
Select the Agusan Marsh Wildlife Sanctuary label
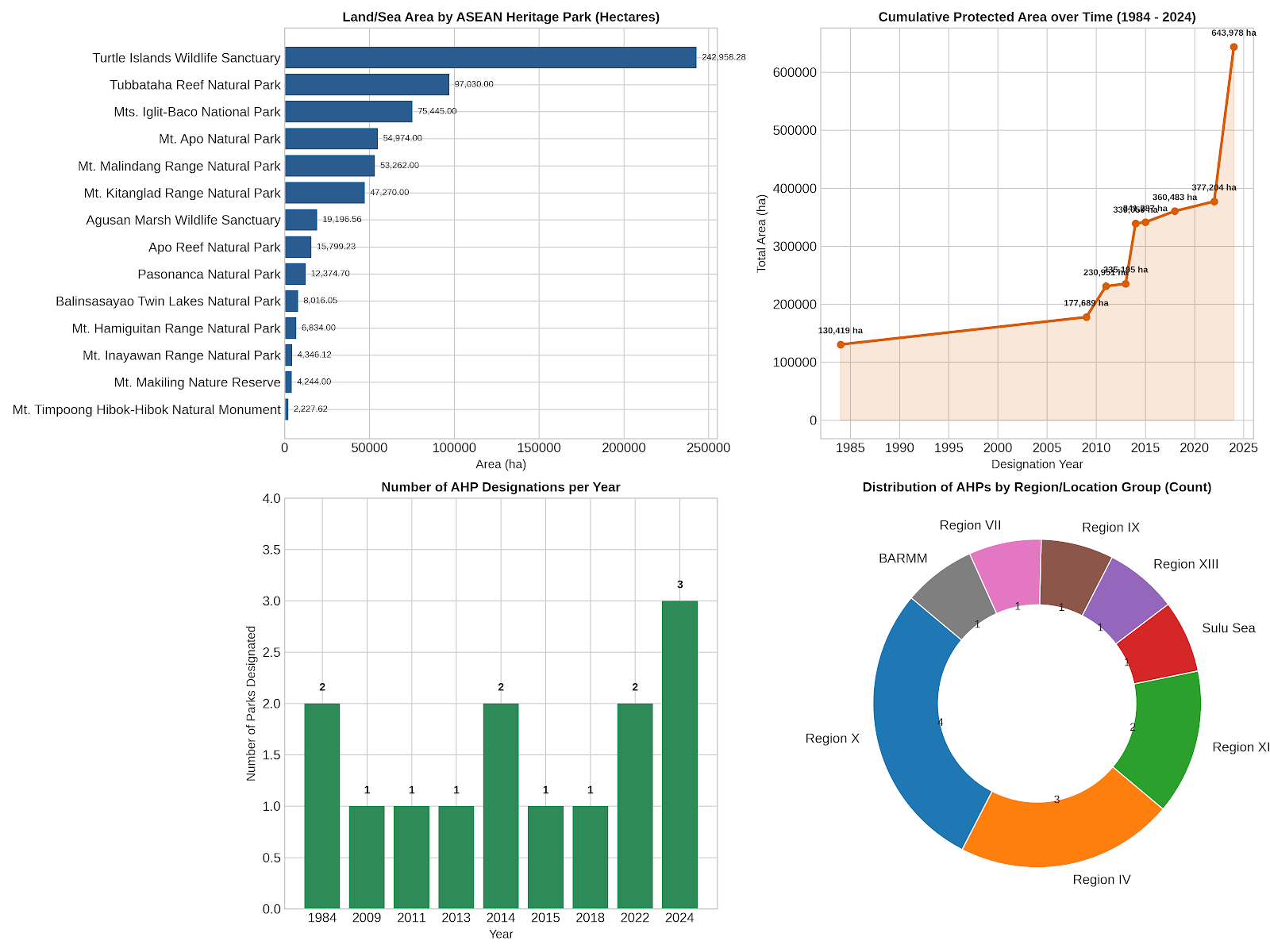tap(183, 220)
